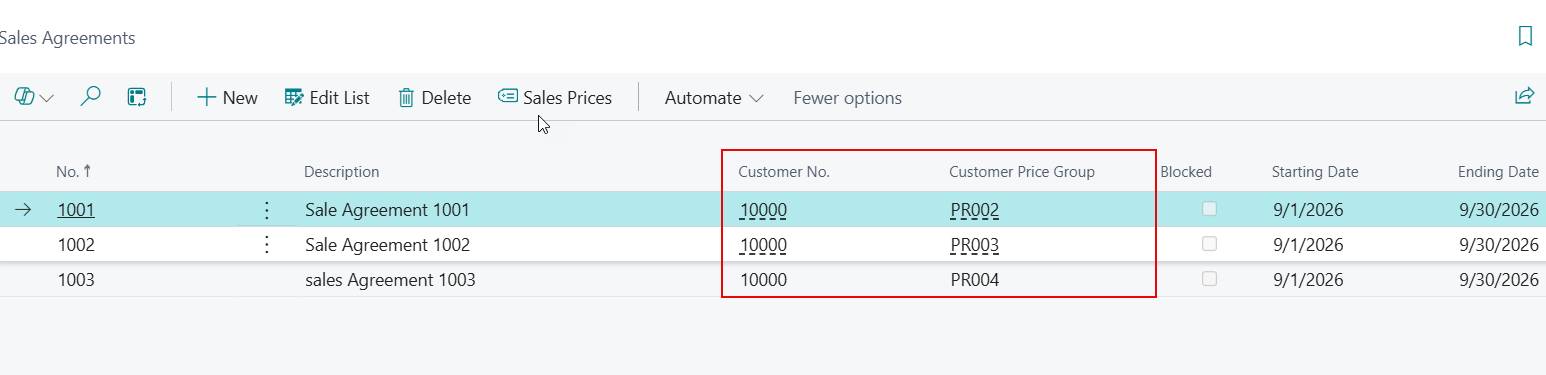Sort by No. column header
This screenshot has height=375, width=1546.
point(74,172)
